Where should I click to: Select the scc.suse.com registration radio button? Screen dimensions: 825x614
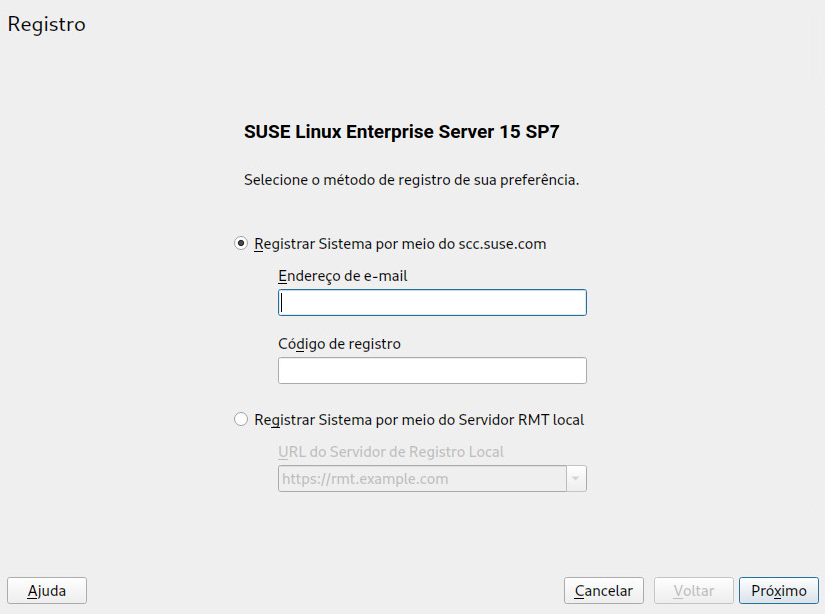click(241, 243)
